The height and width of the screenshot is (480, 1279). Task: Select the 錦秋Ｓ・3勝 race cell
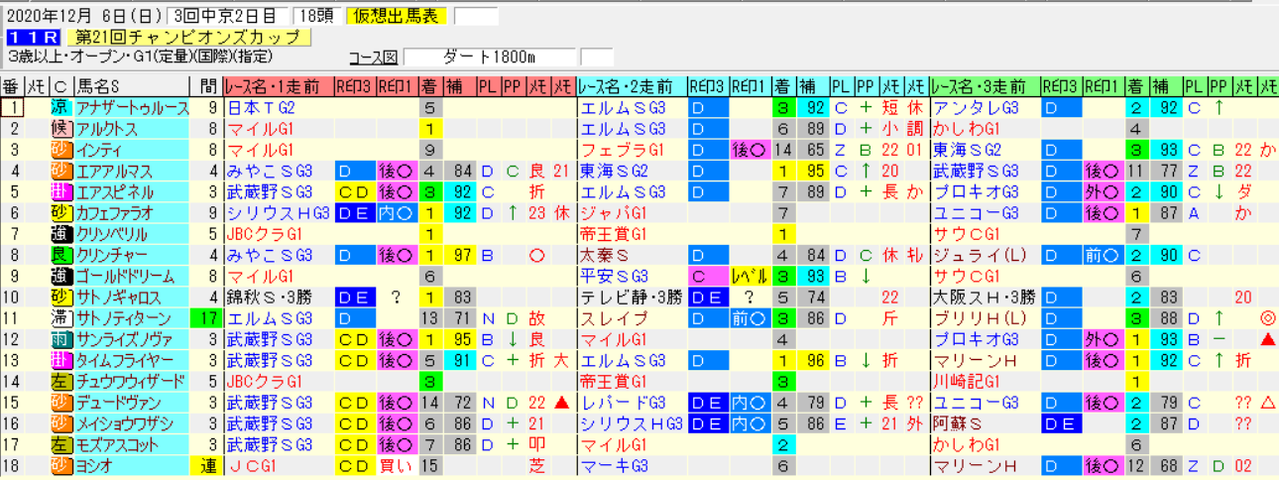pos(278,297)
